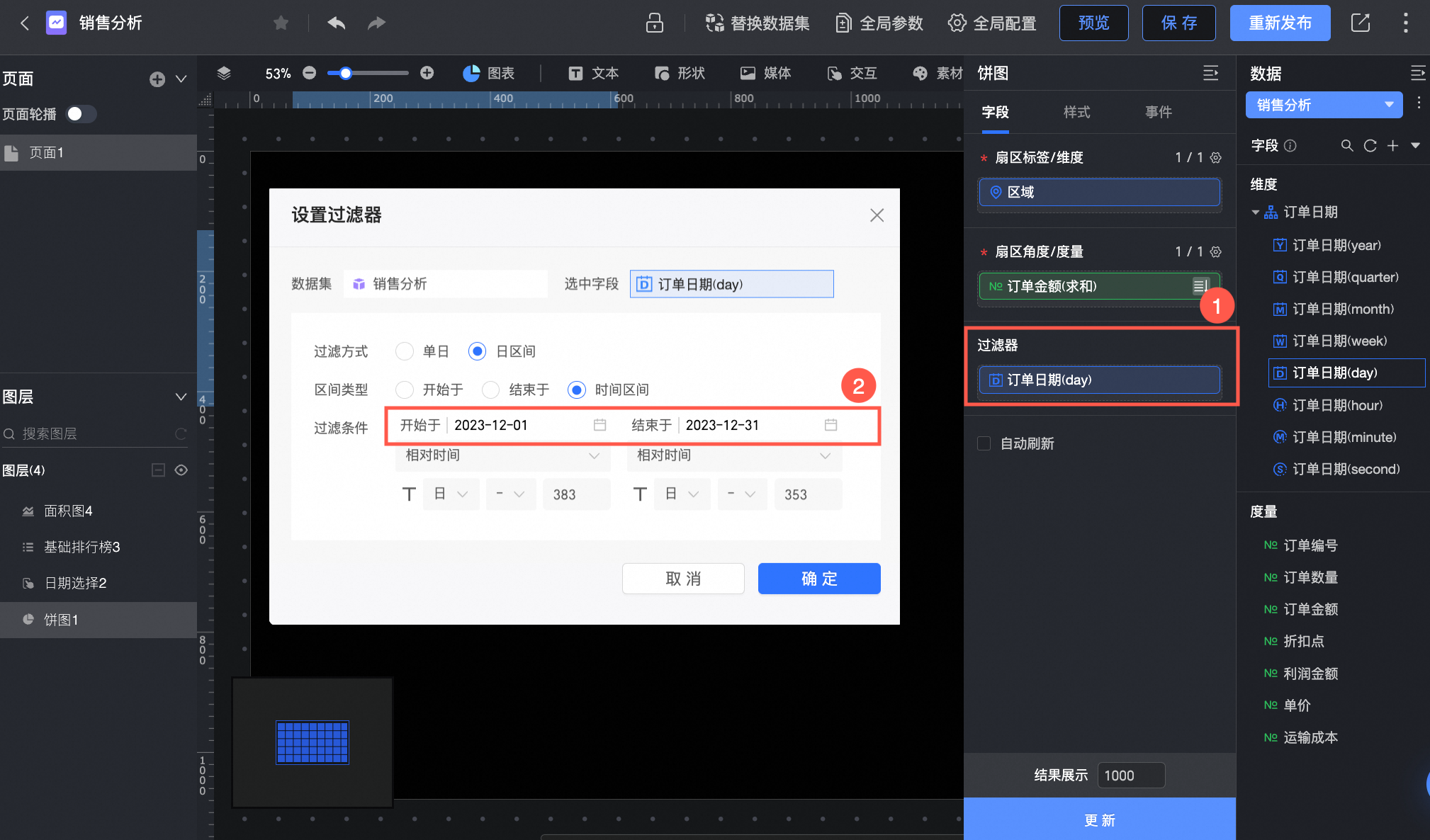Open the start 日 unit dropdown
Viewport: 1430px width, 840px height.
pos(451,494)
